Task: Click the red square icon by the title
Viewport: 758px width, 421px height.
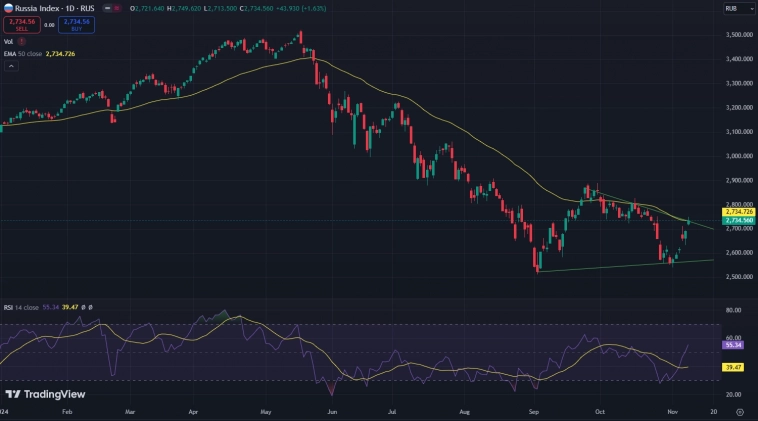Action: click(117, 8)
